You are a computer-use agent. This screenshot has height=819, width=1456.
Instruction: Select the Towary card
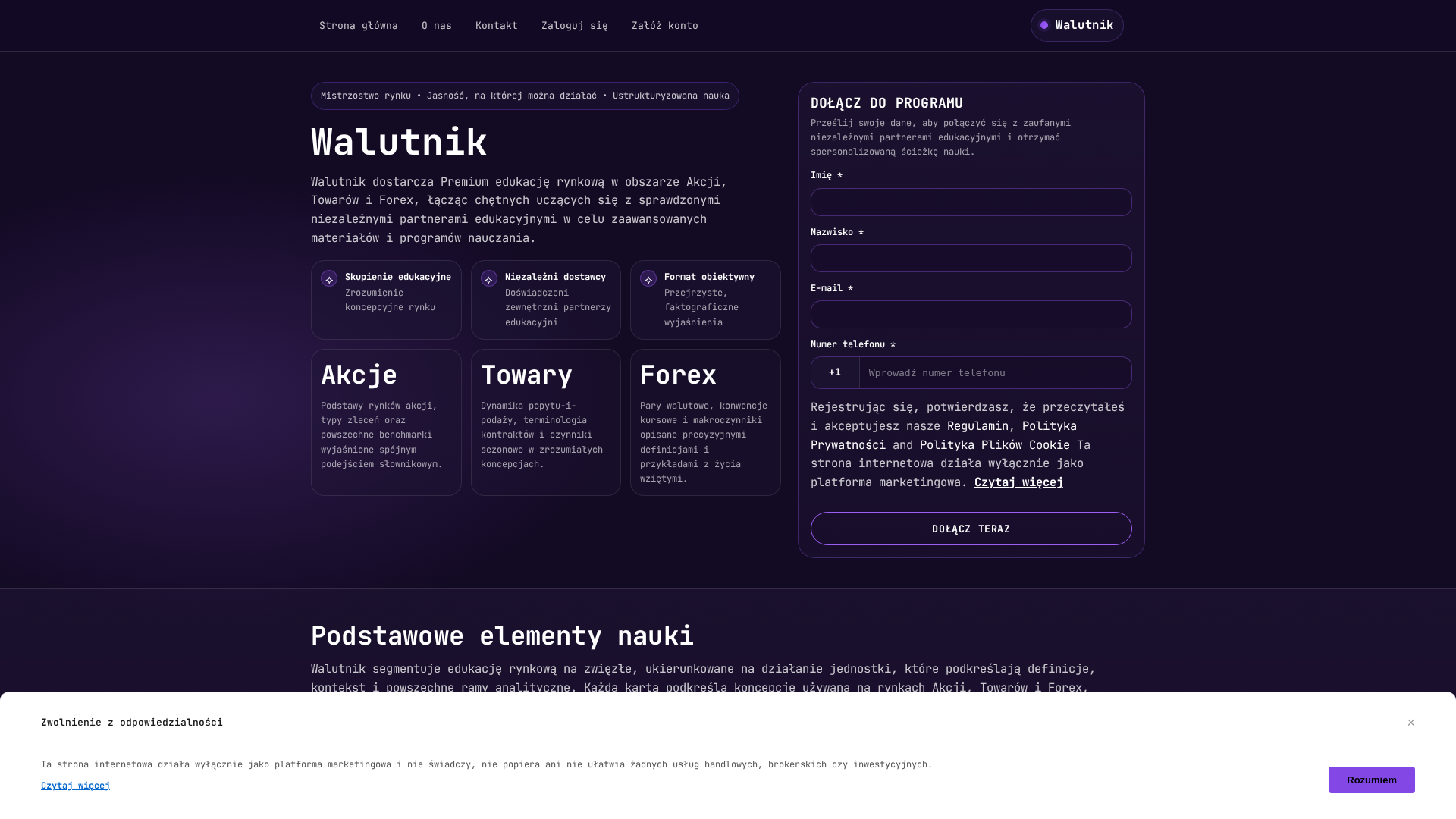(546, 422)
